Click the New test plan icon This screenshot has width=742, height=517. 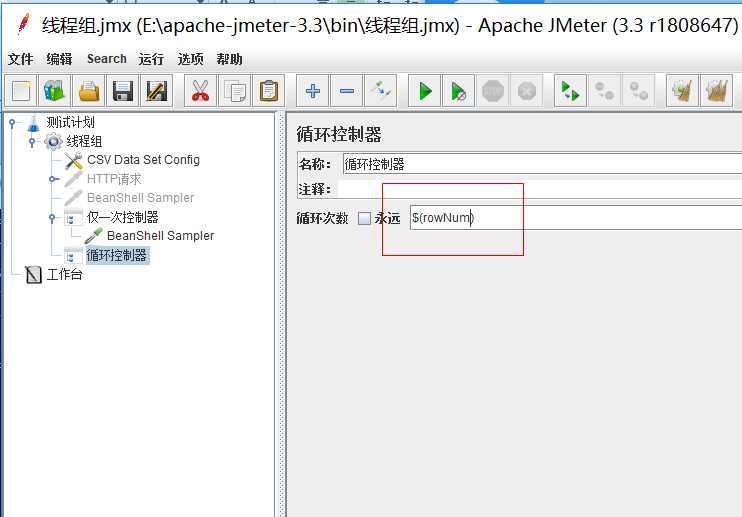[x=21, y=91]
